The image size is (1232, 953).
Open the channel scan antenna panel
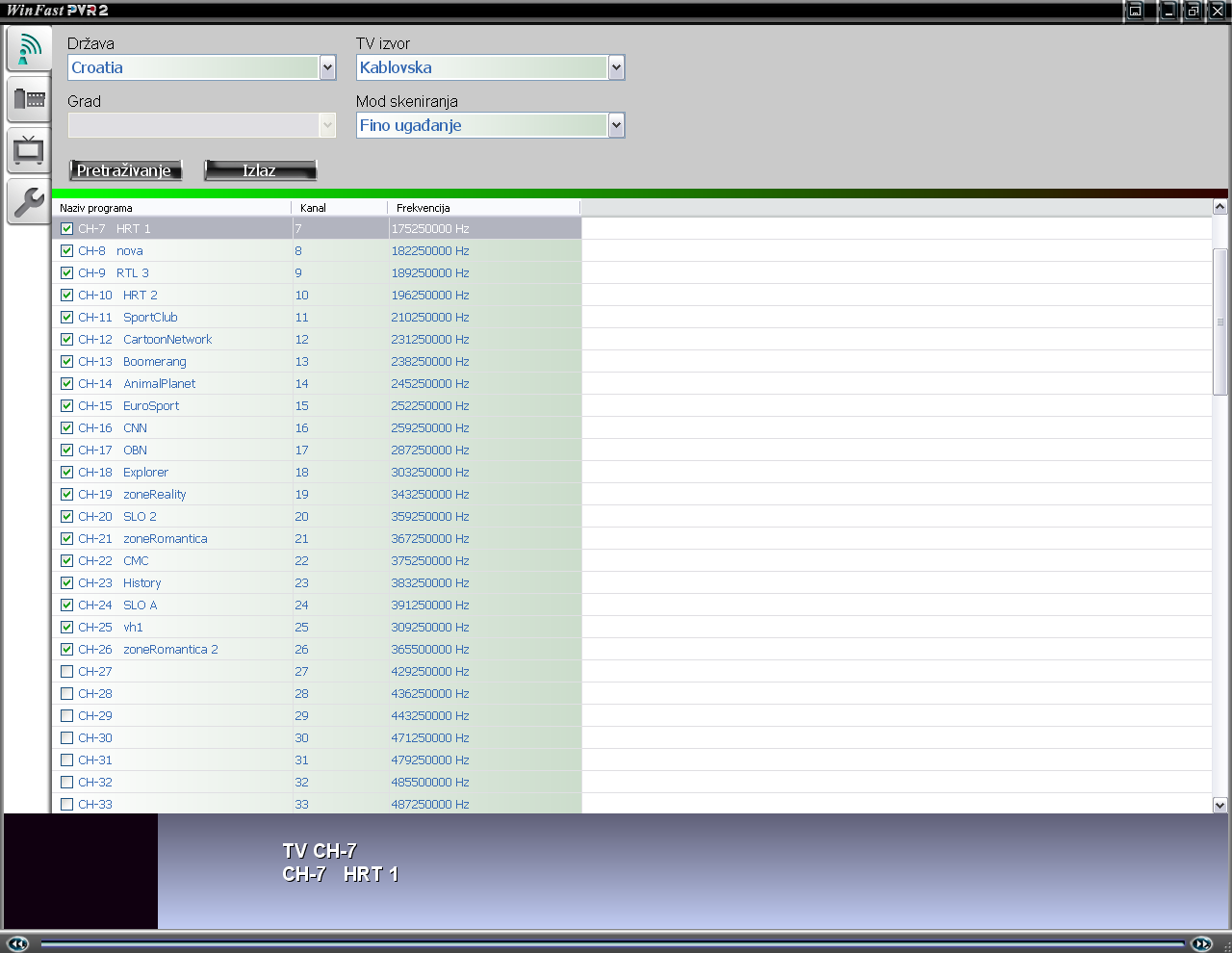(29, 48)
